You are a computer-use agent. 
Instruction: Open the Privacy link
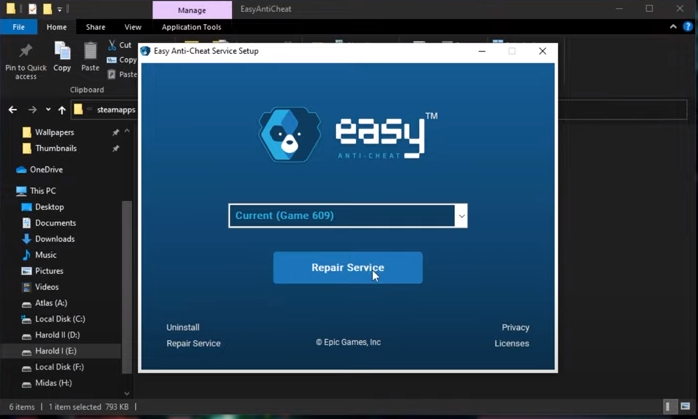[515, 327]
